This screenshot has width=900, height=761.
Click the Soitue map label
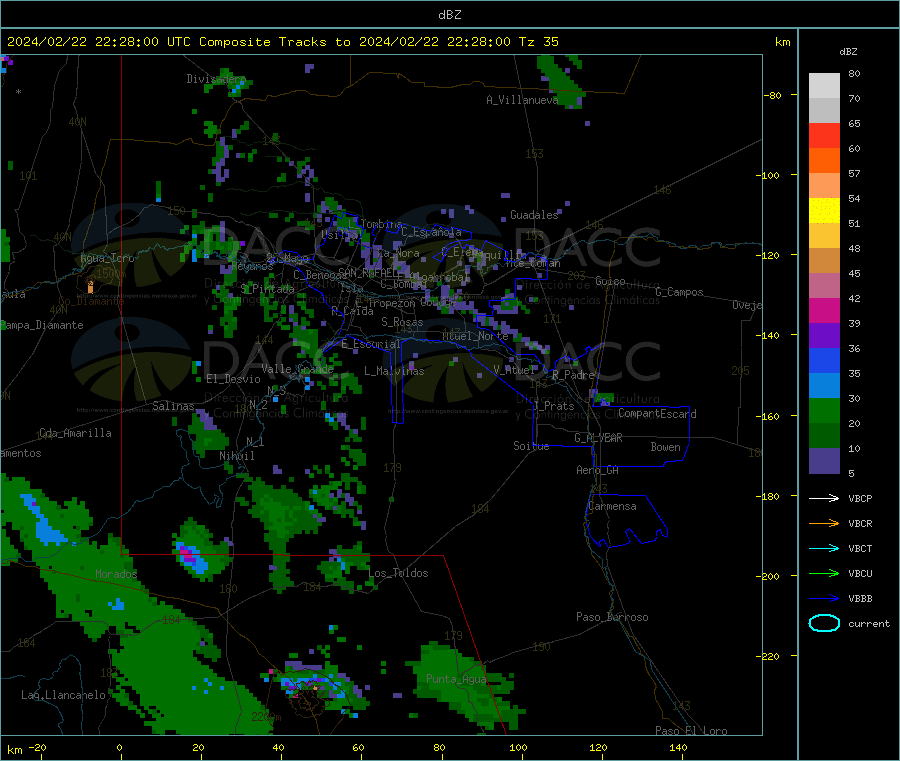tap(531, 445)
